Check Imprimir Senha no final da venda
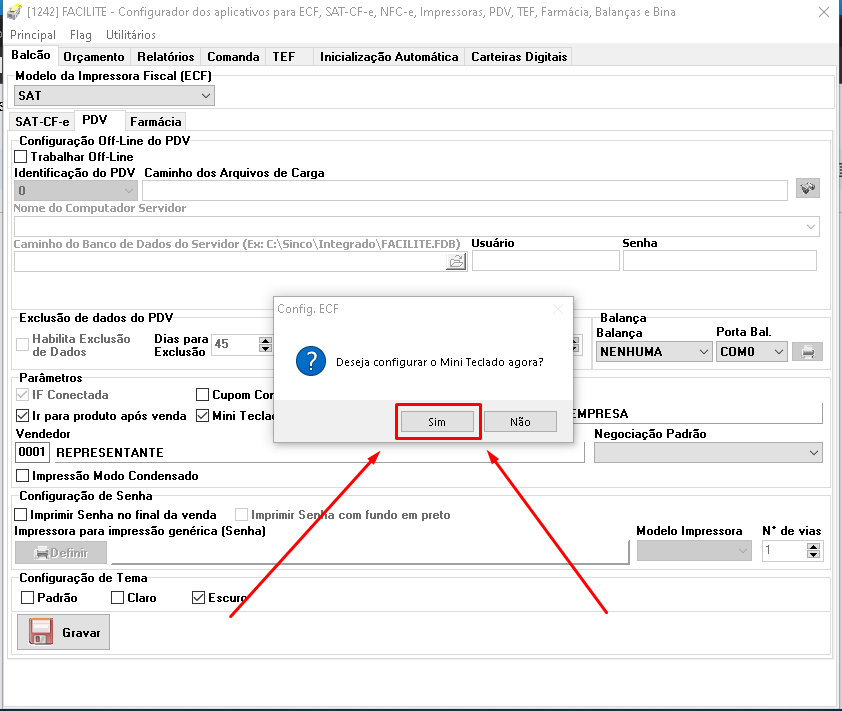 (20, 515)
